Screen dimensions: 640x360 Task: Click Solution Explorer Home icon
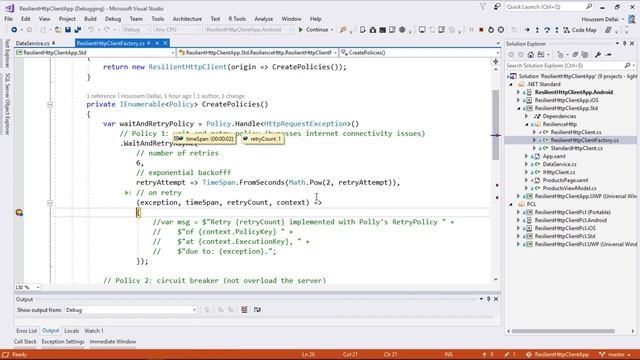(531, 55)
